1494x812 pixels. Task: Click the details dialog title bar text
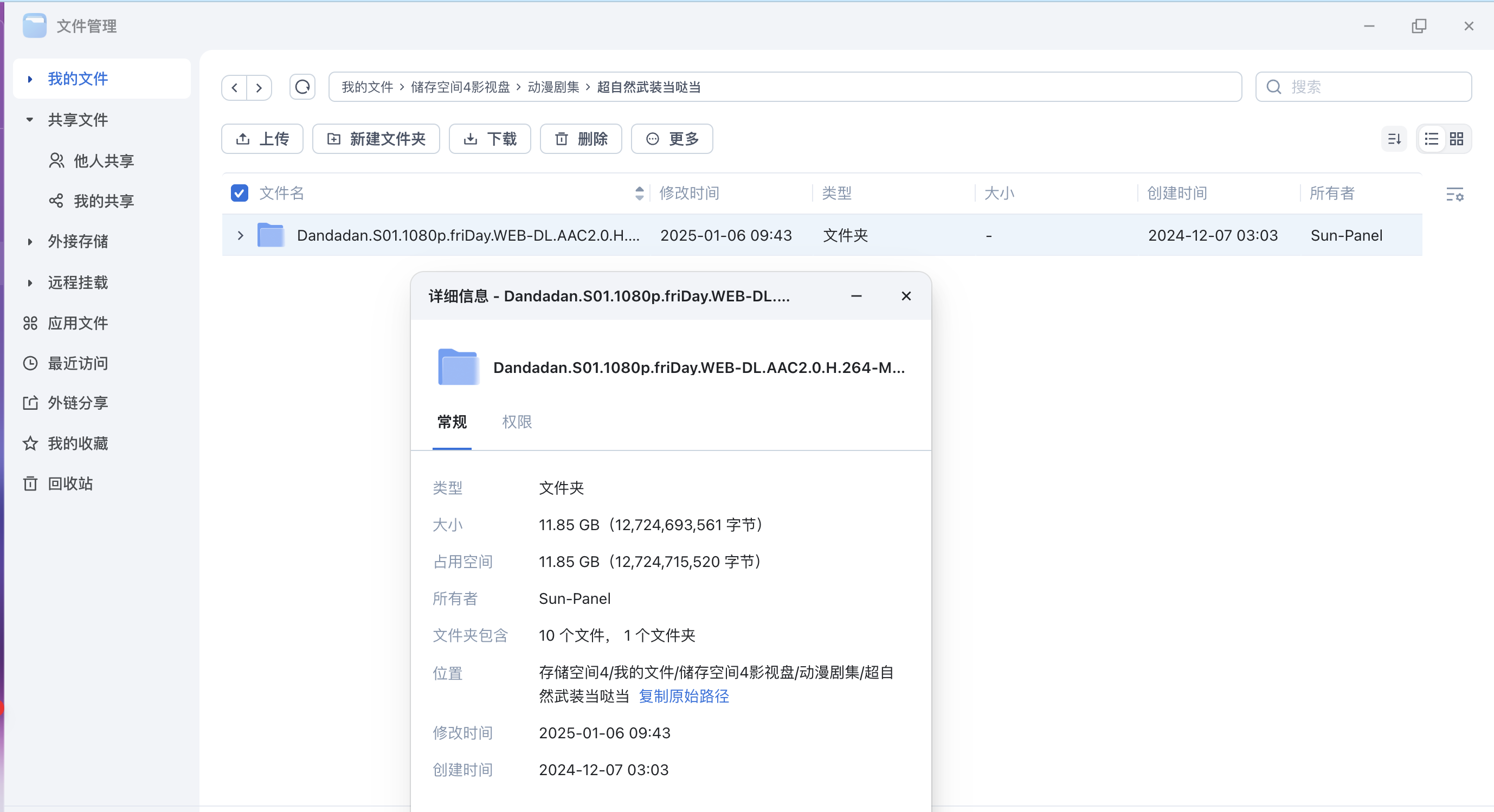609,297
